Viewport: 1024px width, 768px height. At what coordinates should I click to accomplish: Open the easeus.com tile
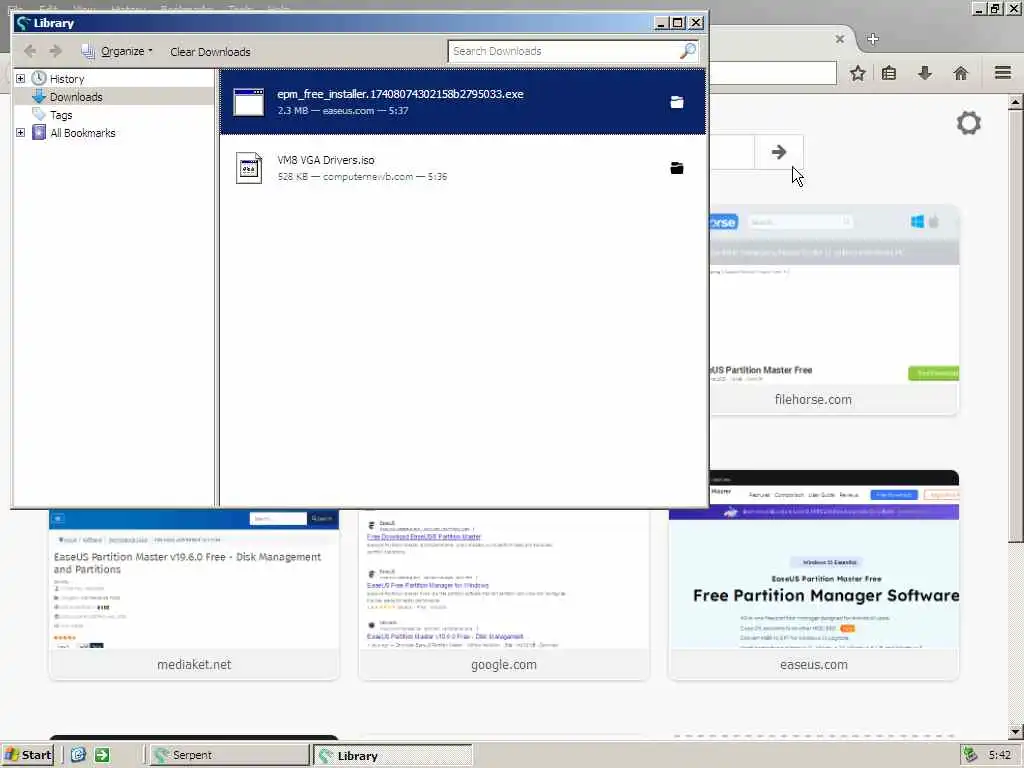point(814,575)
